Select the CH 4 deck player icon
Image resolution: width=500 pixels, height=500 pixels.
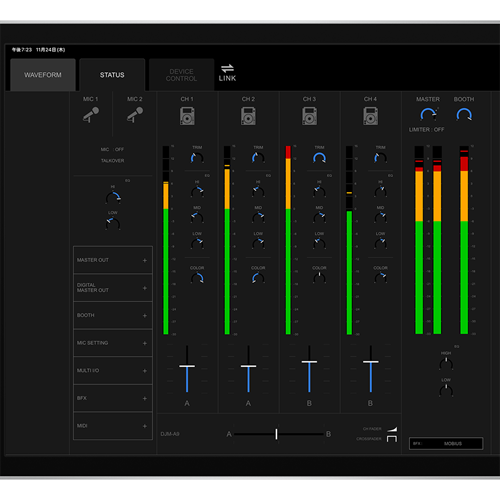click(x=370, y=116)
